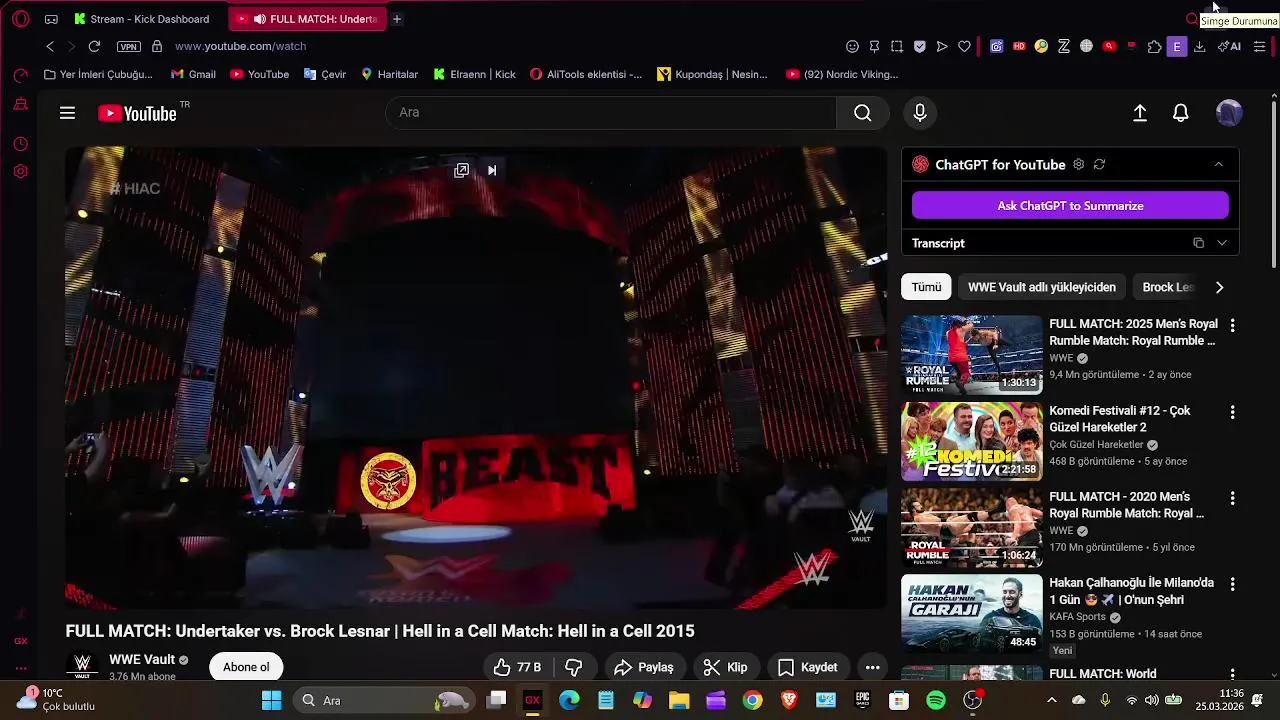Screen dimensions: 1280x720
Task: Start voice search with the microphone icon
Action: pyautogui.click(x=920, y=113)
